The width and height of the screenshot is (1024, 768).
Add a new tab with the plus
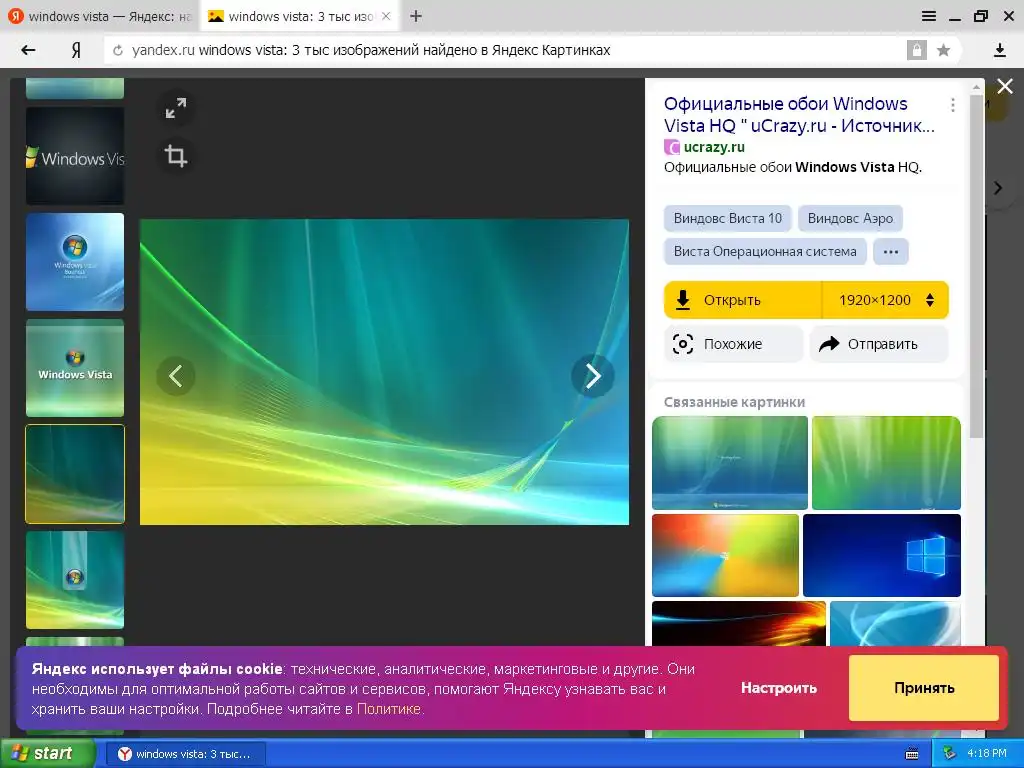pyautogui.click(x=416, y=16)
